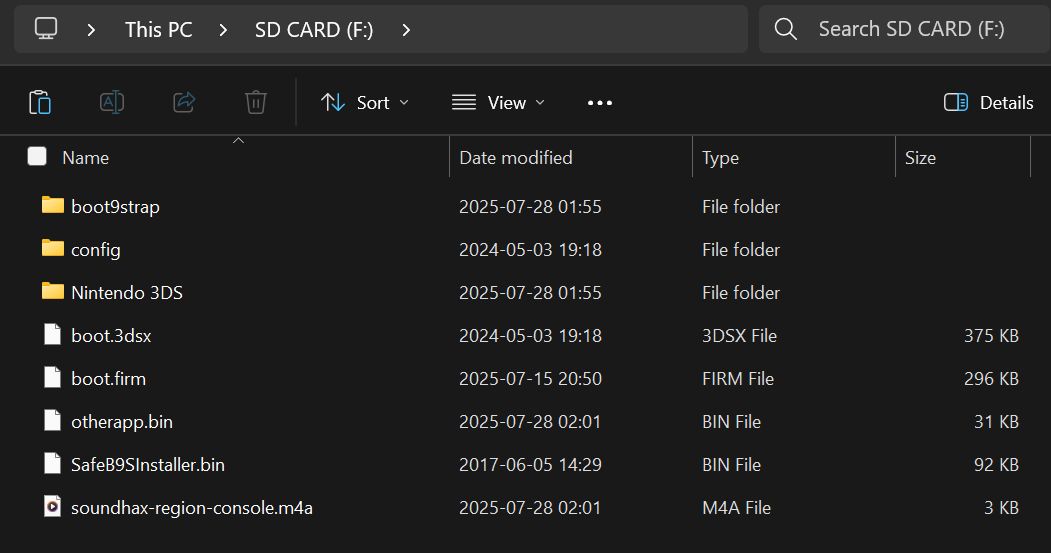Open the View dropdown
Image resolution: width=1051 pixels, height=553 pixels.
tap(498, 103)
